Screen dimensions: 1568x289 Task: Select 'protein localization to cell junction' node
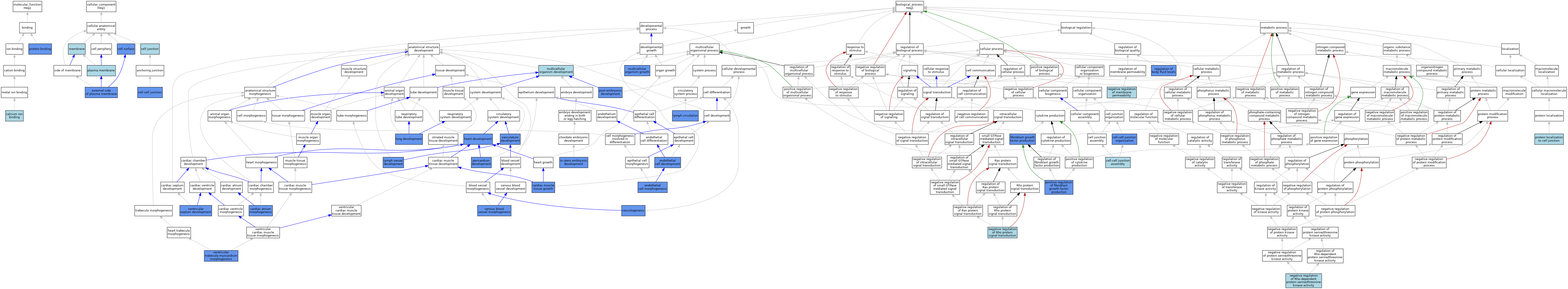click(x=1549, y=139)
